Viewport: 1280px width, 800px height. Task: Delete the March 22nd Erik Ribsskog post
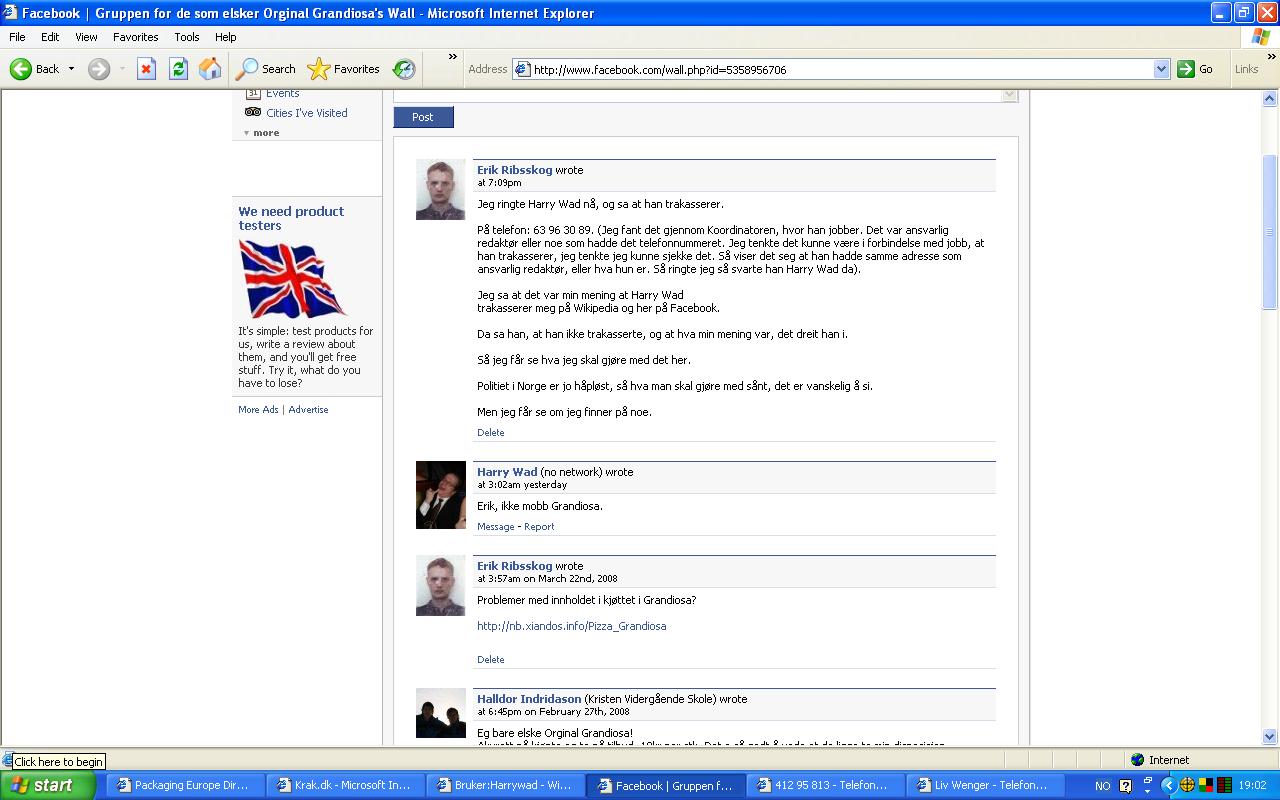pos(491,660)
